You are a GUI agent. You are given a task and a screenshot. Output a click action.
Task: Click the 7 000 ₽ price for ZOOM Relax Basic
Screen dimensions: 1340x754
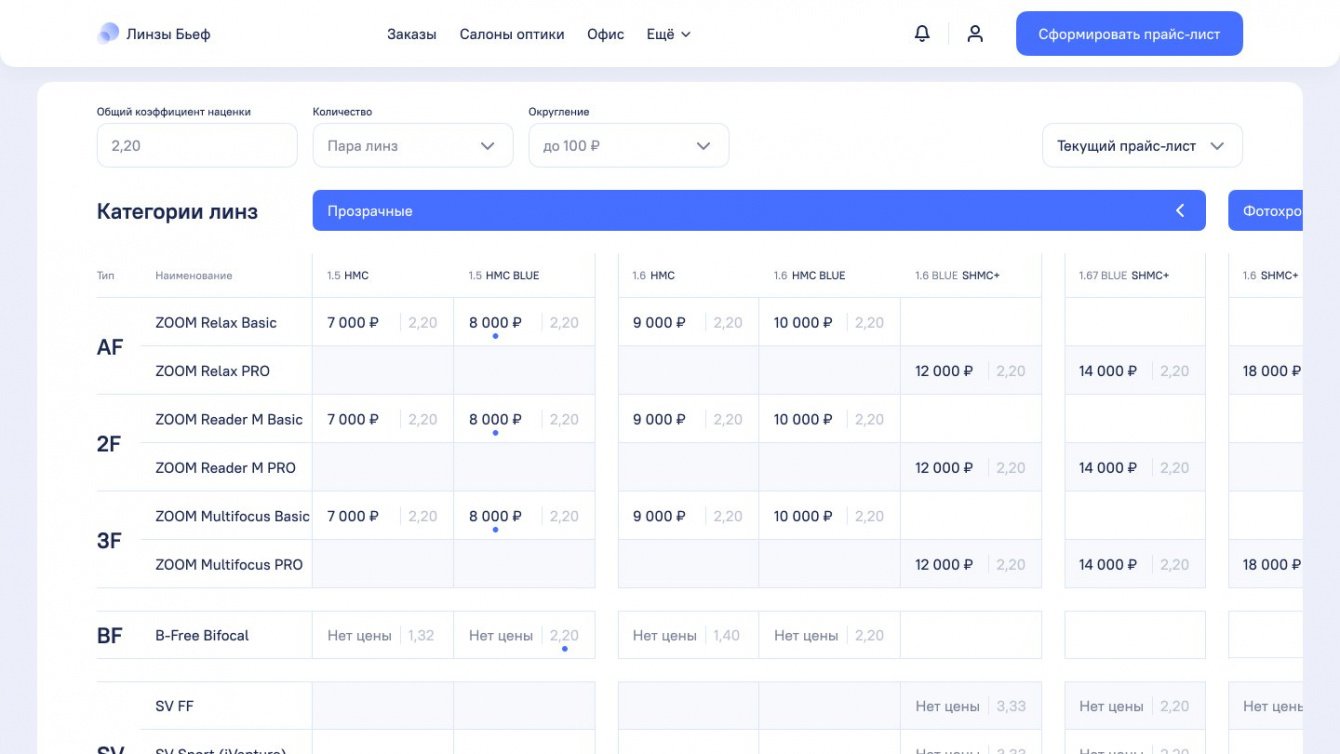(x=353, y=323)
